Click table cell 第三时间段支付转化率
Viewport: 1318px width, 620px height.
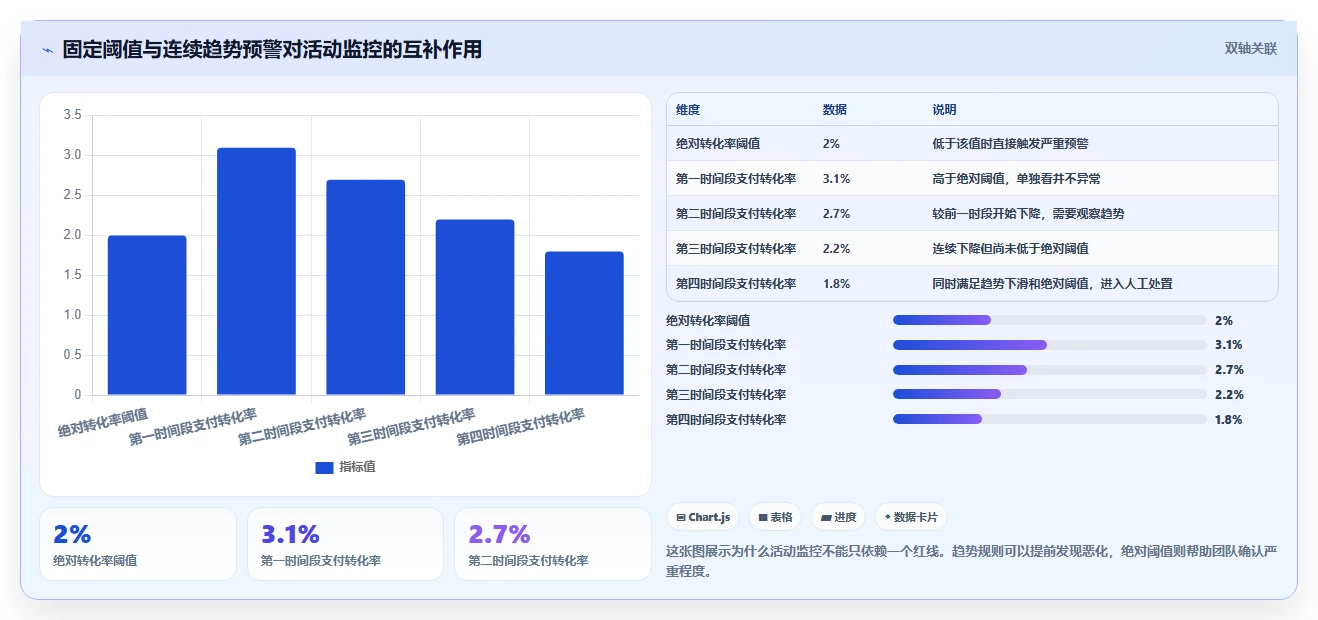(736, 249)
